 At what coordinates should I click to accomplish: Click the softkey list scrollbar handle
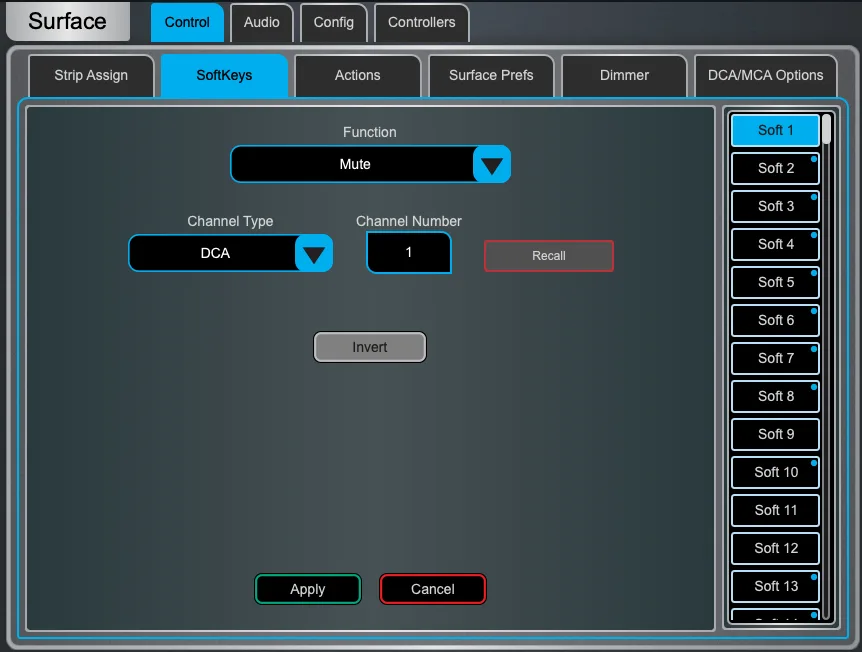pyautogui.click(x=826, y=129)
